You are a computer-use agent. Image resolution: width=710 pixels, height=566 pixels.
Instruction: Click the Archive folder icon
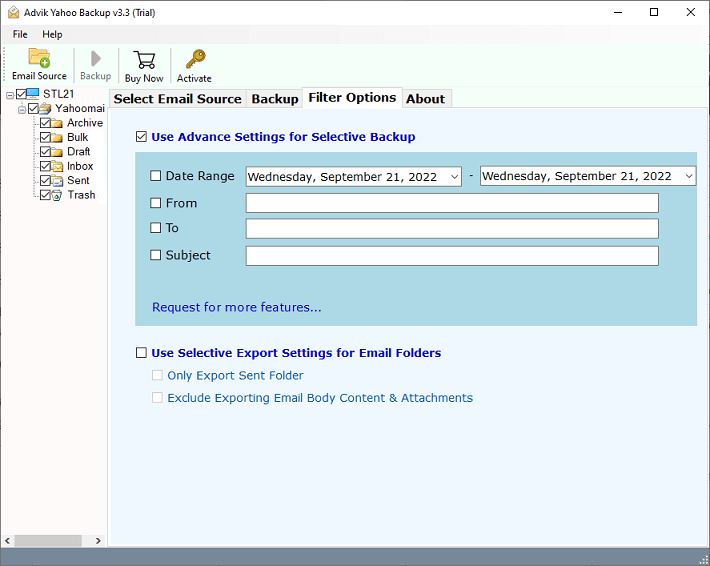click(57, 123)
